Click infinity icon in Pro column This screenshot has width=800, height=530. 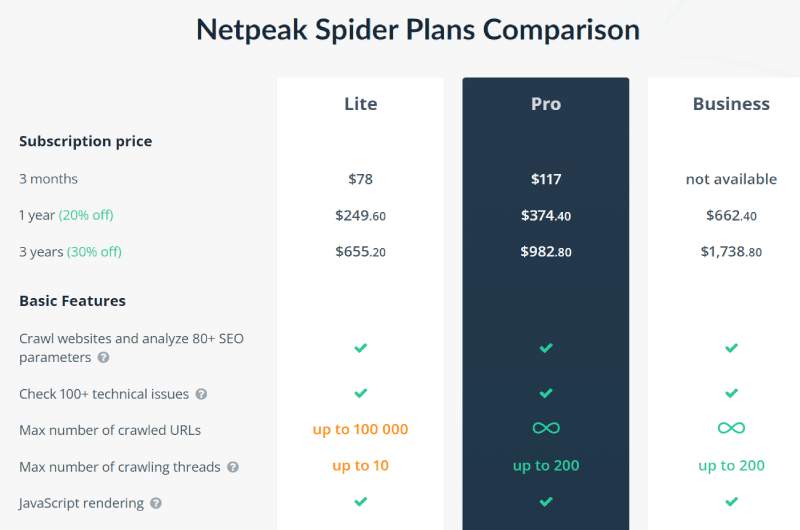tap(546, 428)
